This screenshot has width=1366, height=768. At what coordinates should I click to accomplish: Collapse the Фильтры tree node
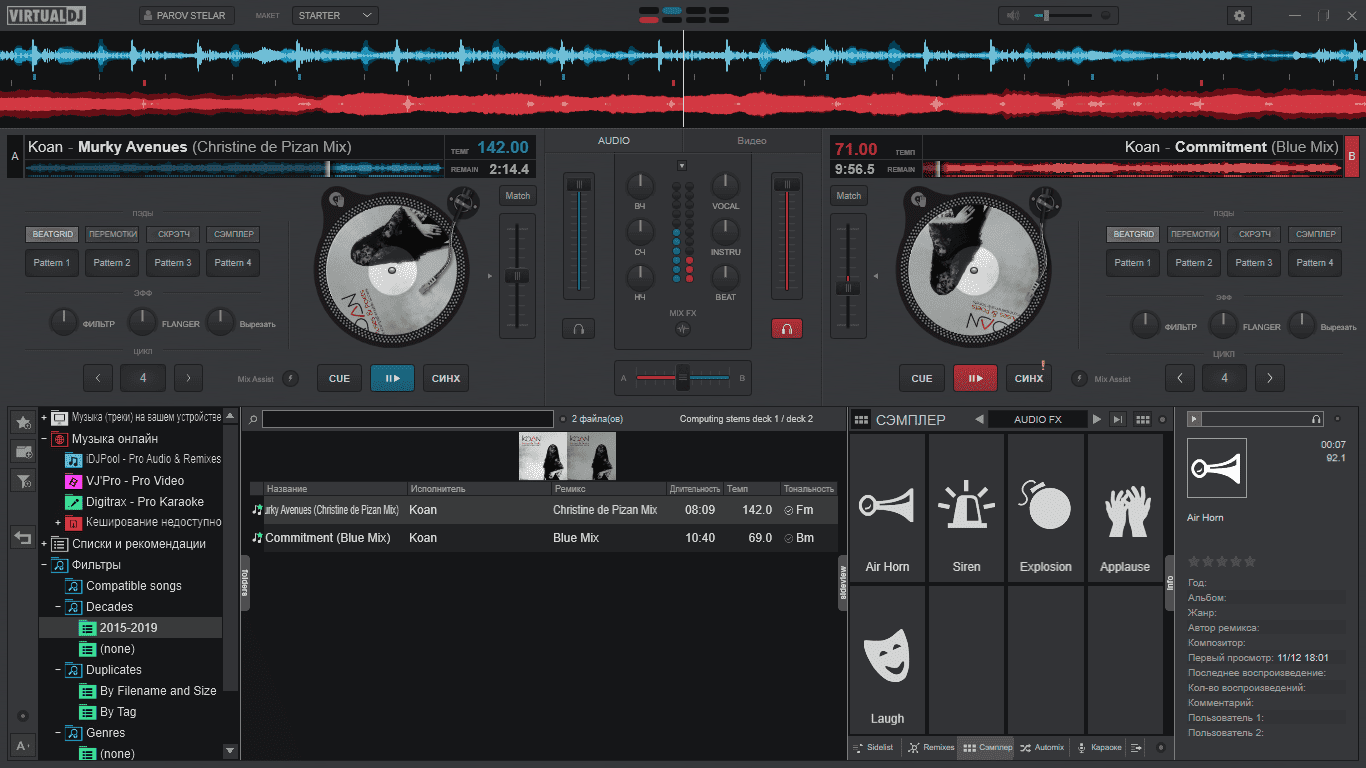[x=44, y=565]
